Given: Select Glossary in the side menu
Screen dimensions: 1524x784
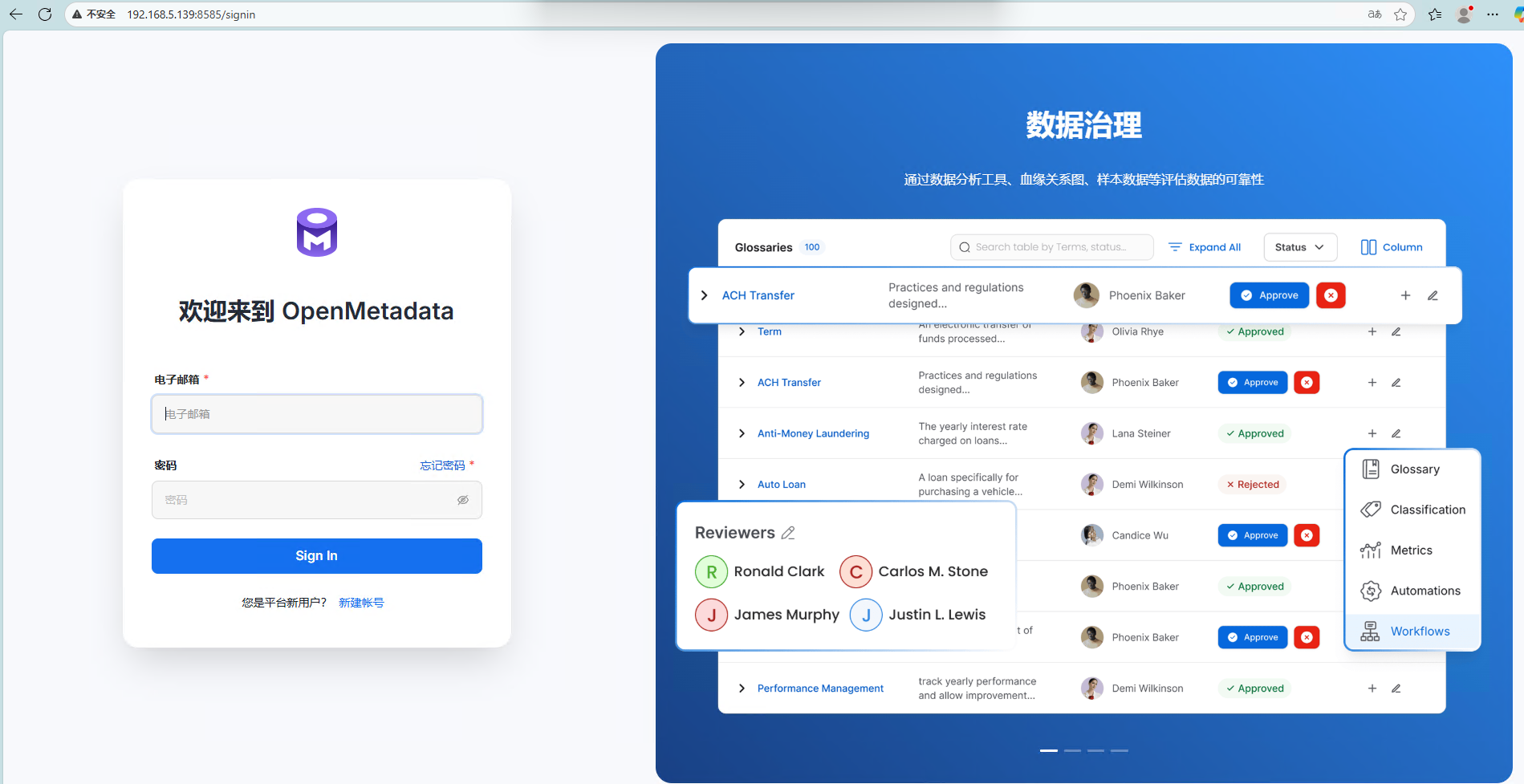Looking at the screenshot, I should (x=1412, y=469).
